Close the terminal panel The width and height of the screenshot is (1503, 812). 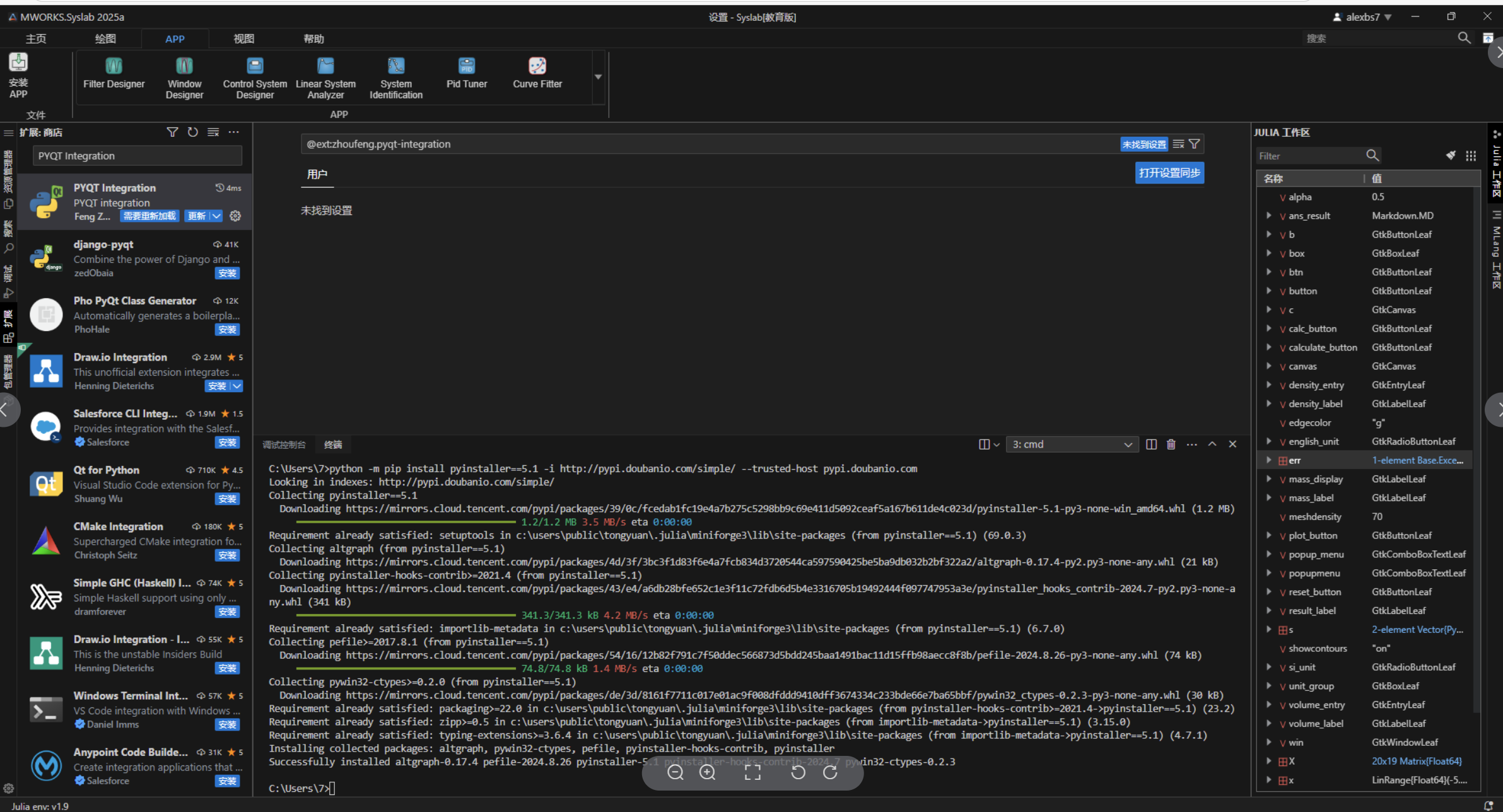point(1232,444)
